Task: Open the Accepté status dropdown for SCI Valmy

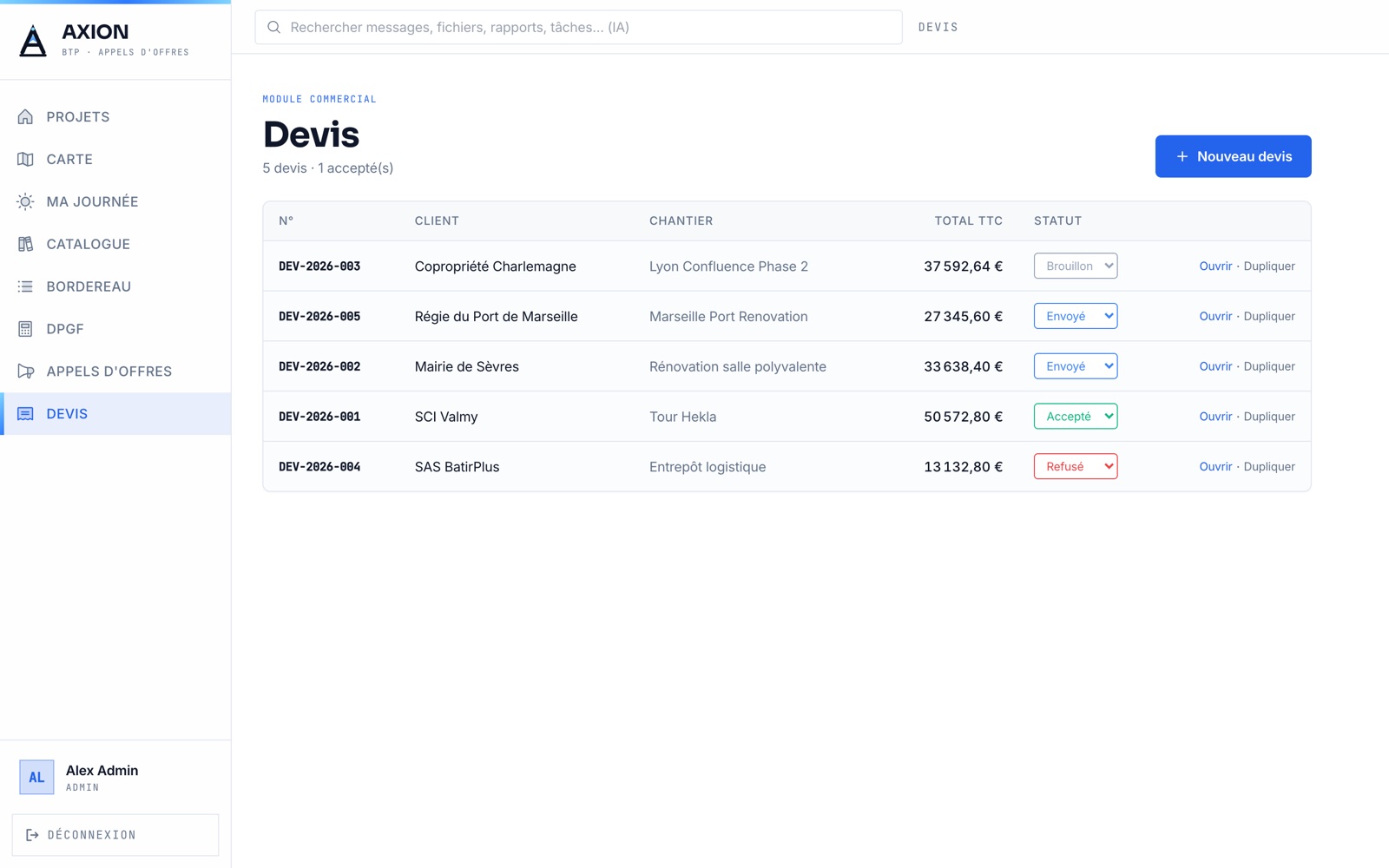Action: 1076,417
